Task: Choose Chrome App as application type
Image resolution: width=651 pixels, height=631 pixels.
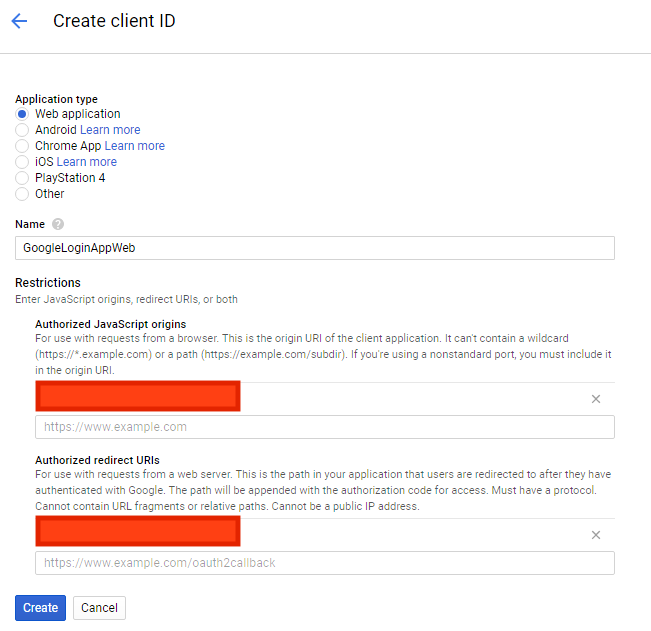Action: click(22, 146)
